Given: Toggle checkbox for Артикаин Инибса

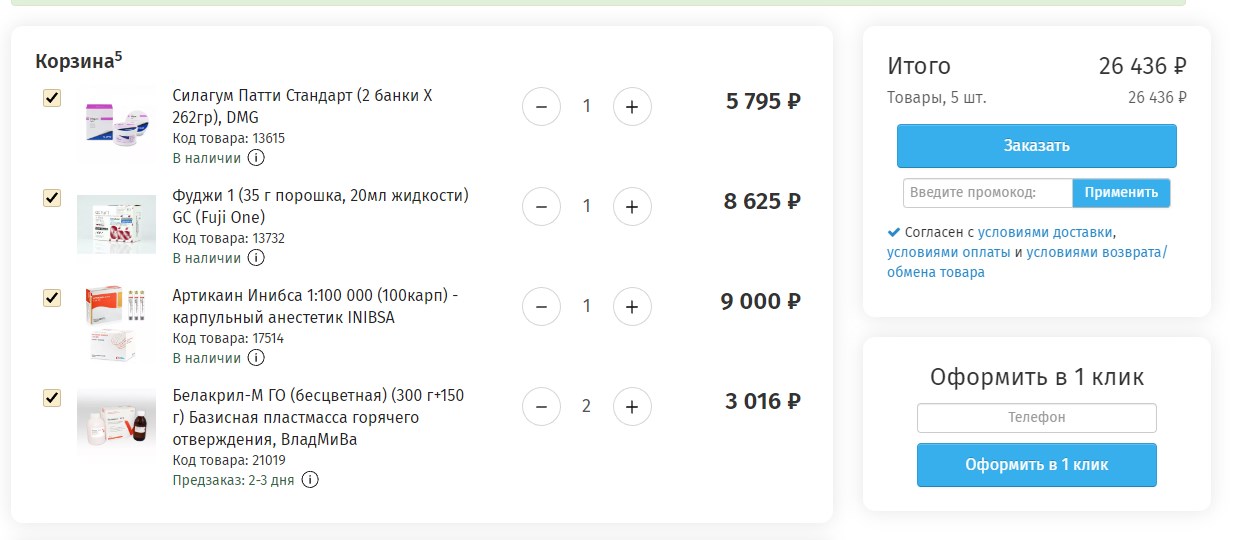Looking at the screenshot, I should [x=52, y=298].
